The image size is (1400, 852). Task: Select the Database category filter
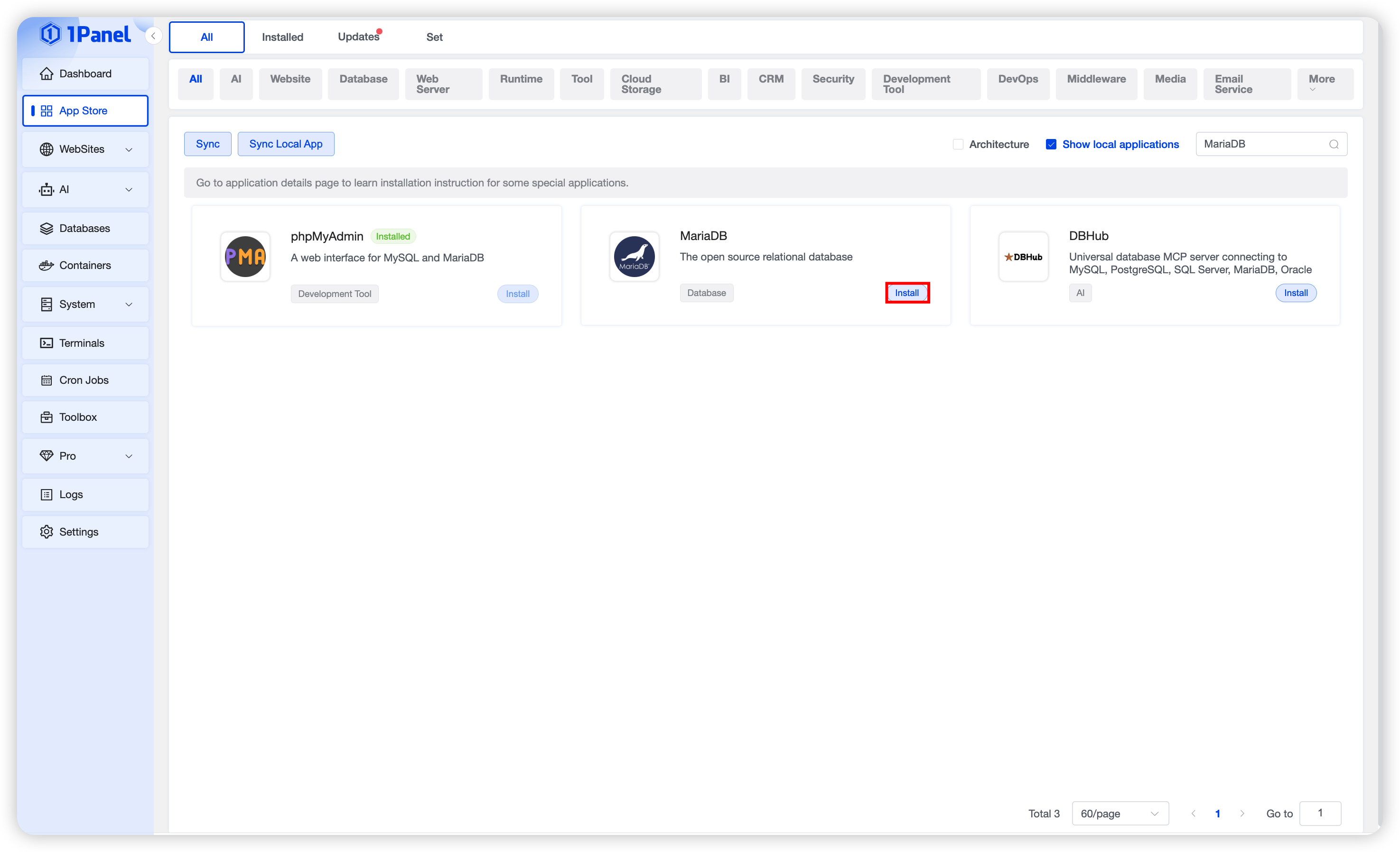tap(363, 80)
